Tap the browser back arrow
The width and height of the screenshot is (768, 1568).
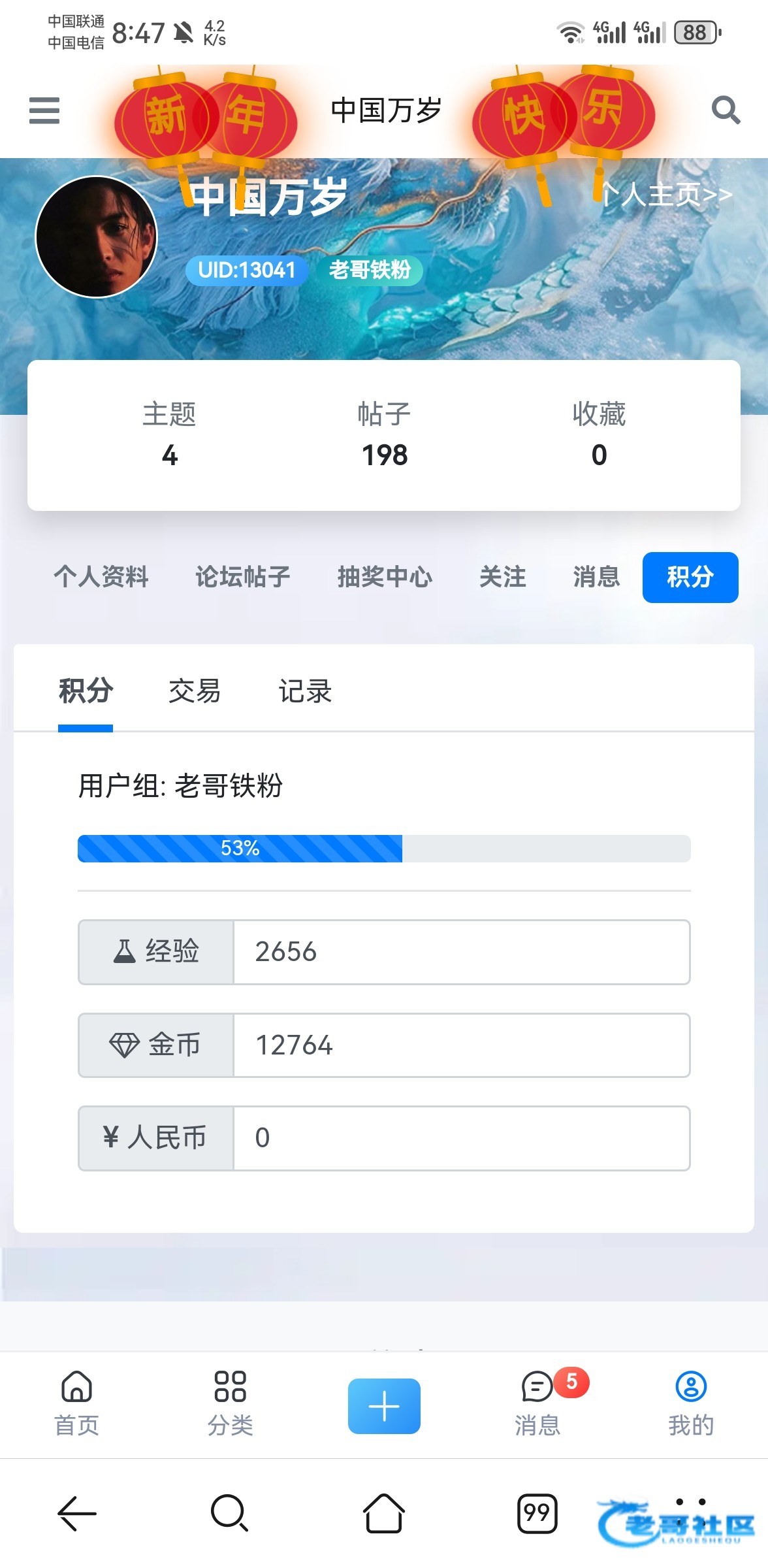coord(77,1513)
